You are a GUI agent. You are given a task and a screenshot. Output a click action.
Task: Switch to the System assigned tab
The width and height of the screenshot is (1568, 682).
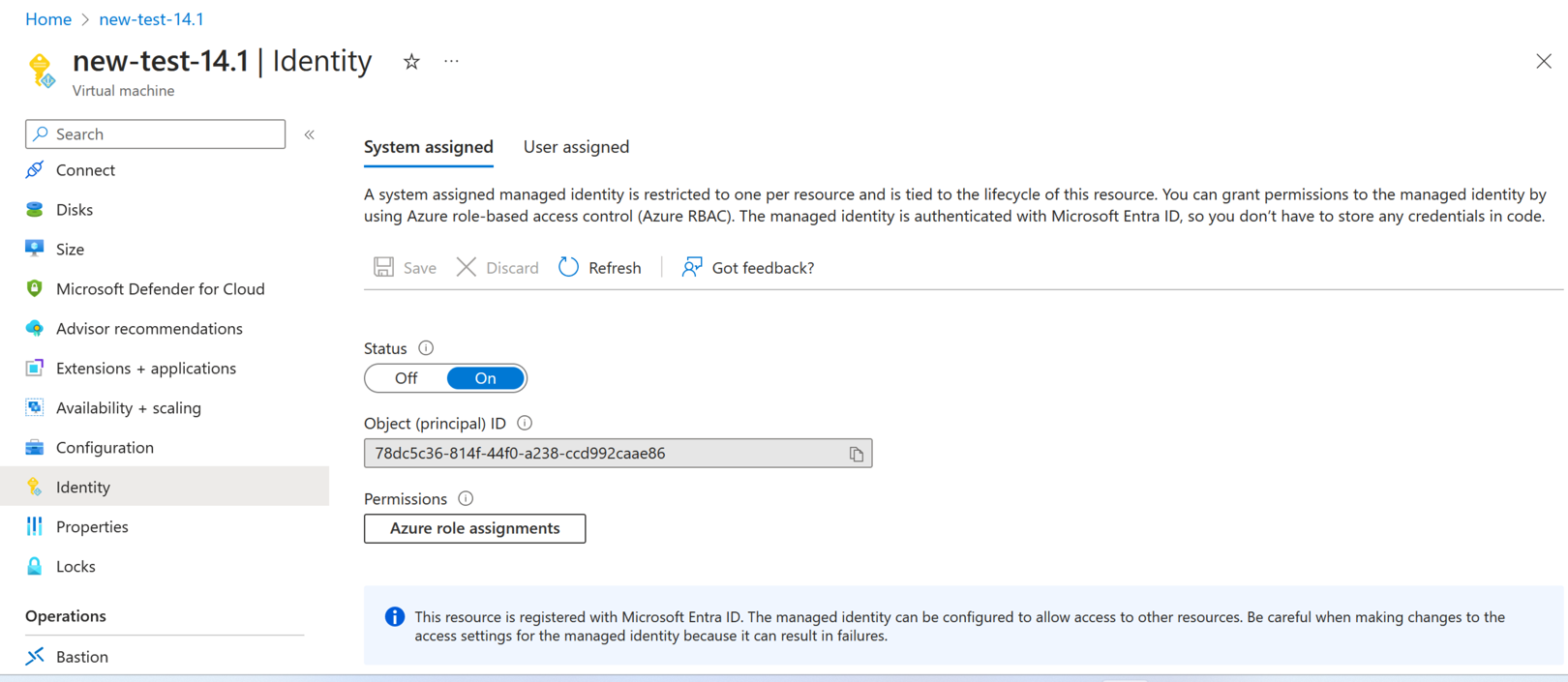point(429,147)
